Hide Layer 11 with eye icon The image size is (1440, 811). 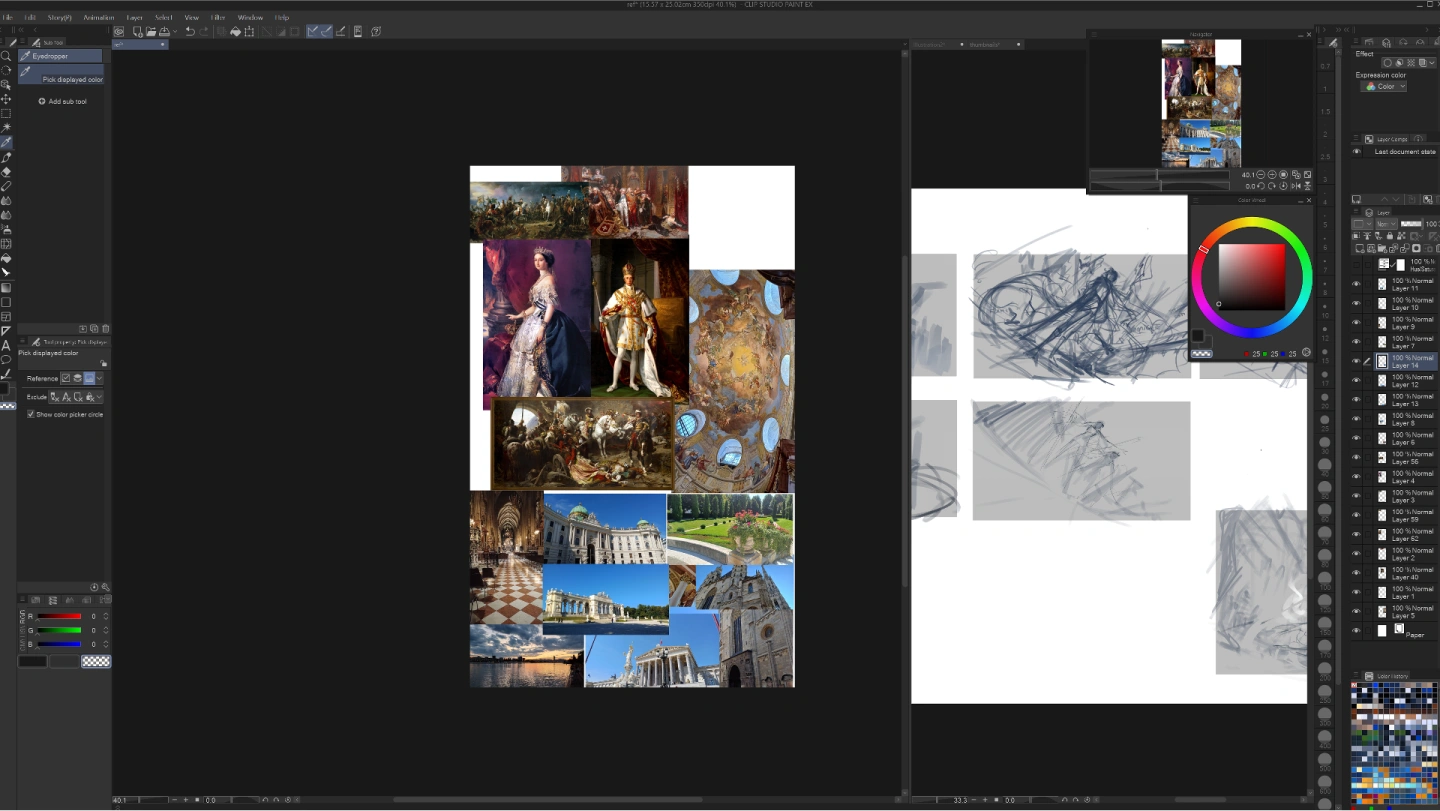[1356, 284]
